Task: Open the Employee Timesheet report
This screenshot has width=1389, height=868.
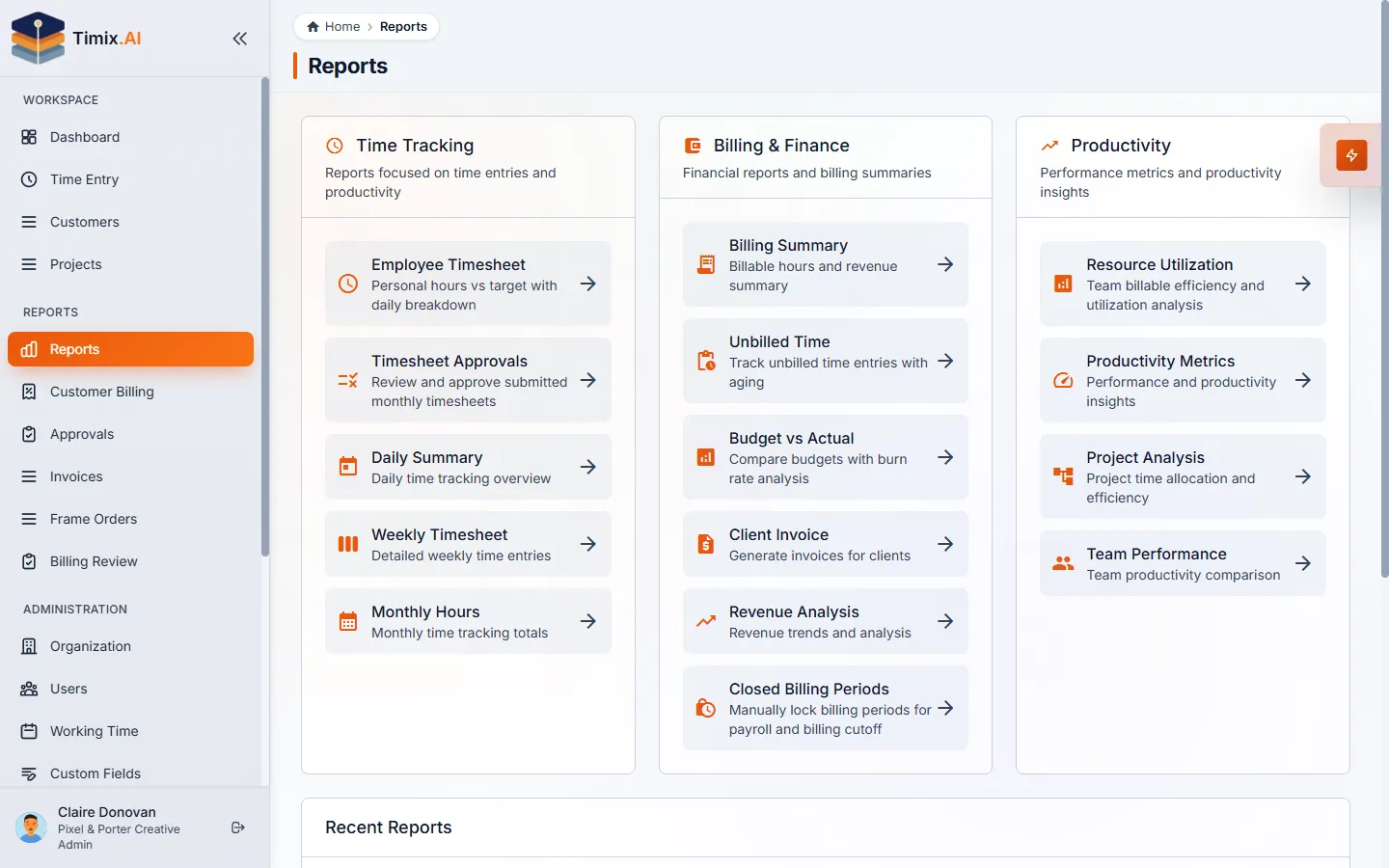Action: pos(468,284)
